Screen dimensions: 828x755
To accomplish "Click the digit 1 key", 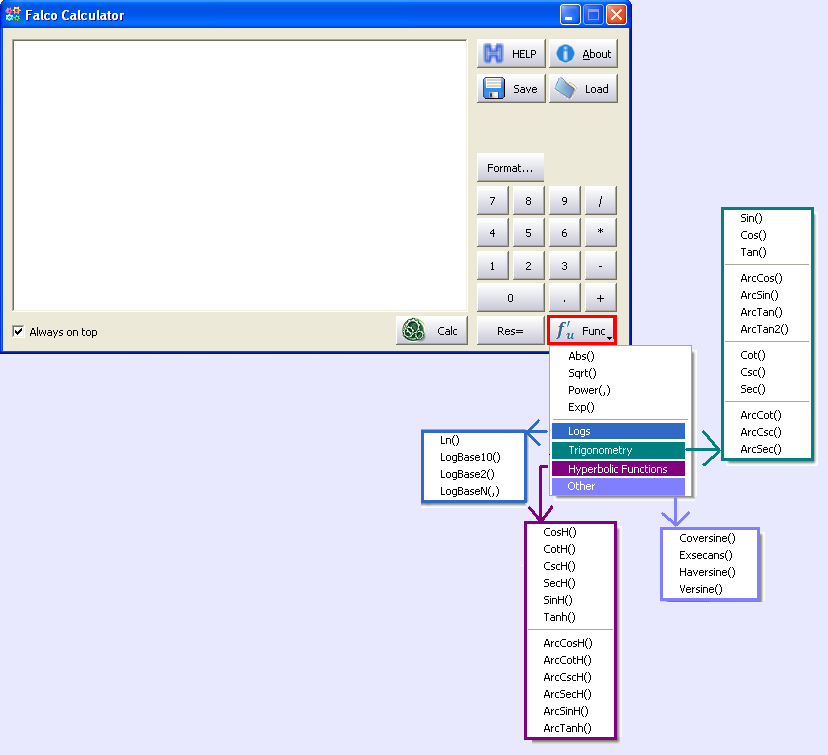I will click(x=493, y=266).
